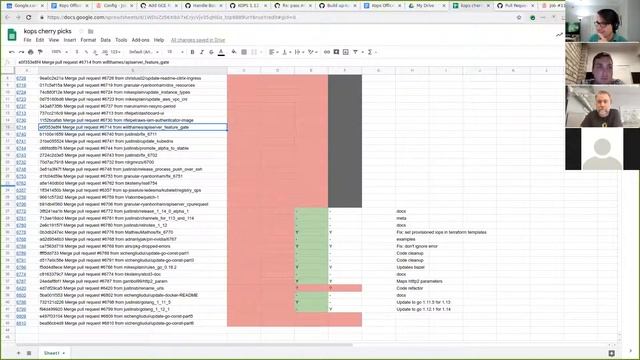Open the text rotation dropdown
This screenshot has width=640, height=360.
313,52
